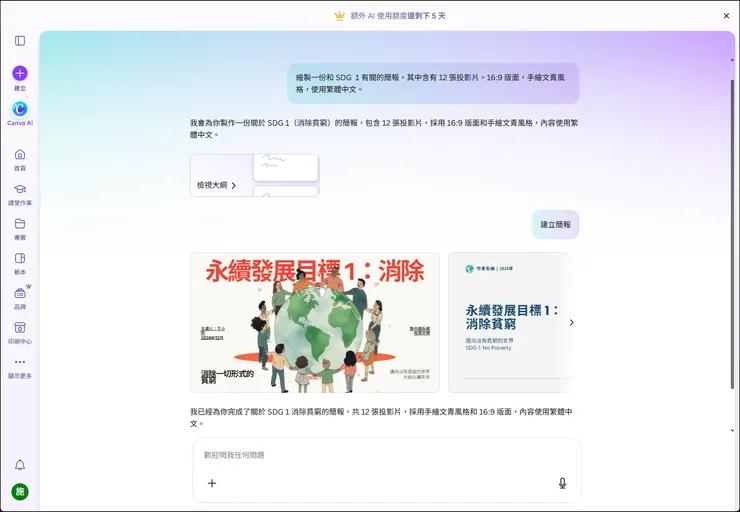Close the top banner with X
Viewport: 740px width, 512px height.
tap(726, 16)
